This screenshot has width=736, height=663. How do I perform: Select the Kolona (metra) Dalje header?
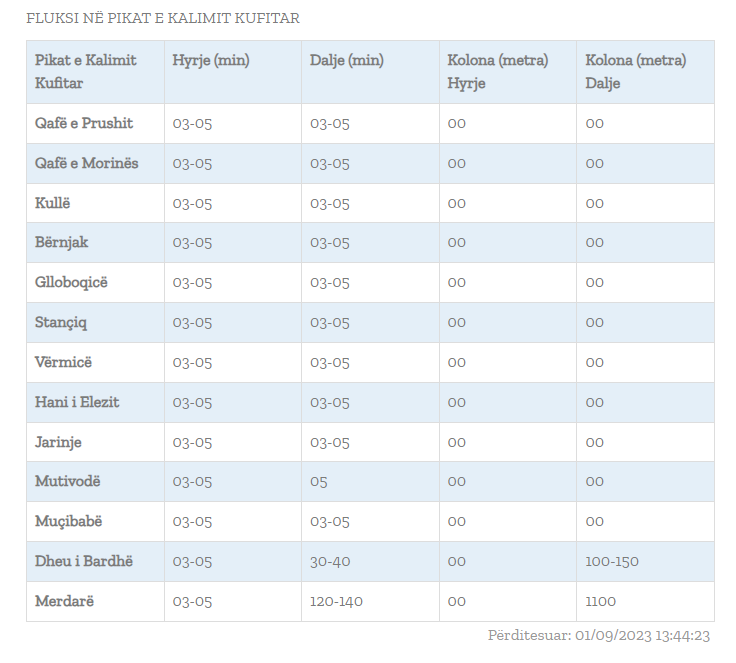tap(636, 72)
